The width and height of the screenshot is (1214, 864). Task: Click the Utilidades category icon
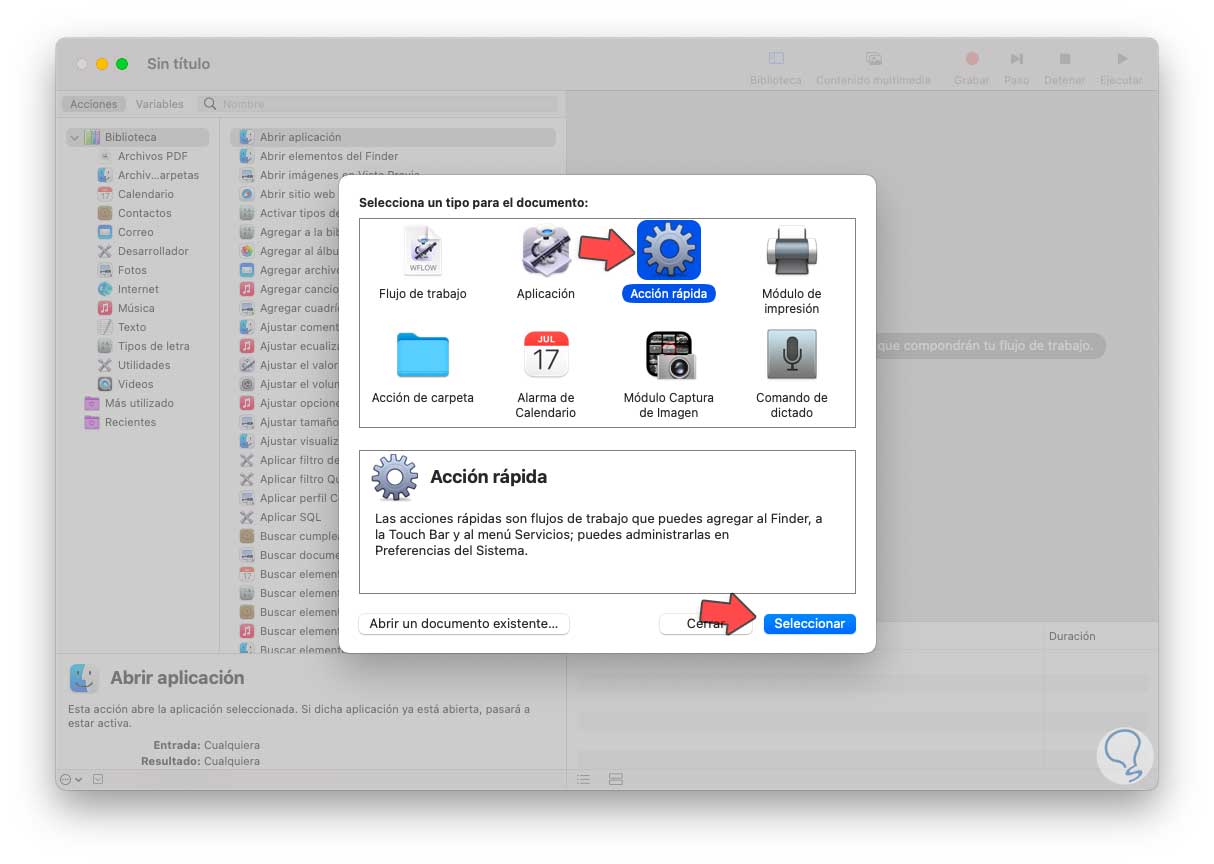105,365
